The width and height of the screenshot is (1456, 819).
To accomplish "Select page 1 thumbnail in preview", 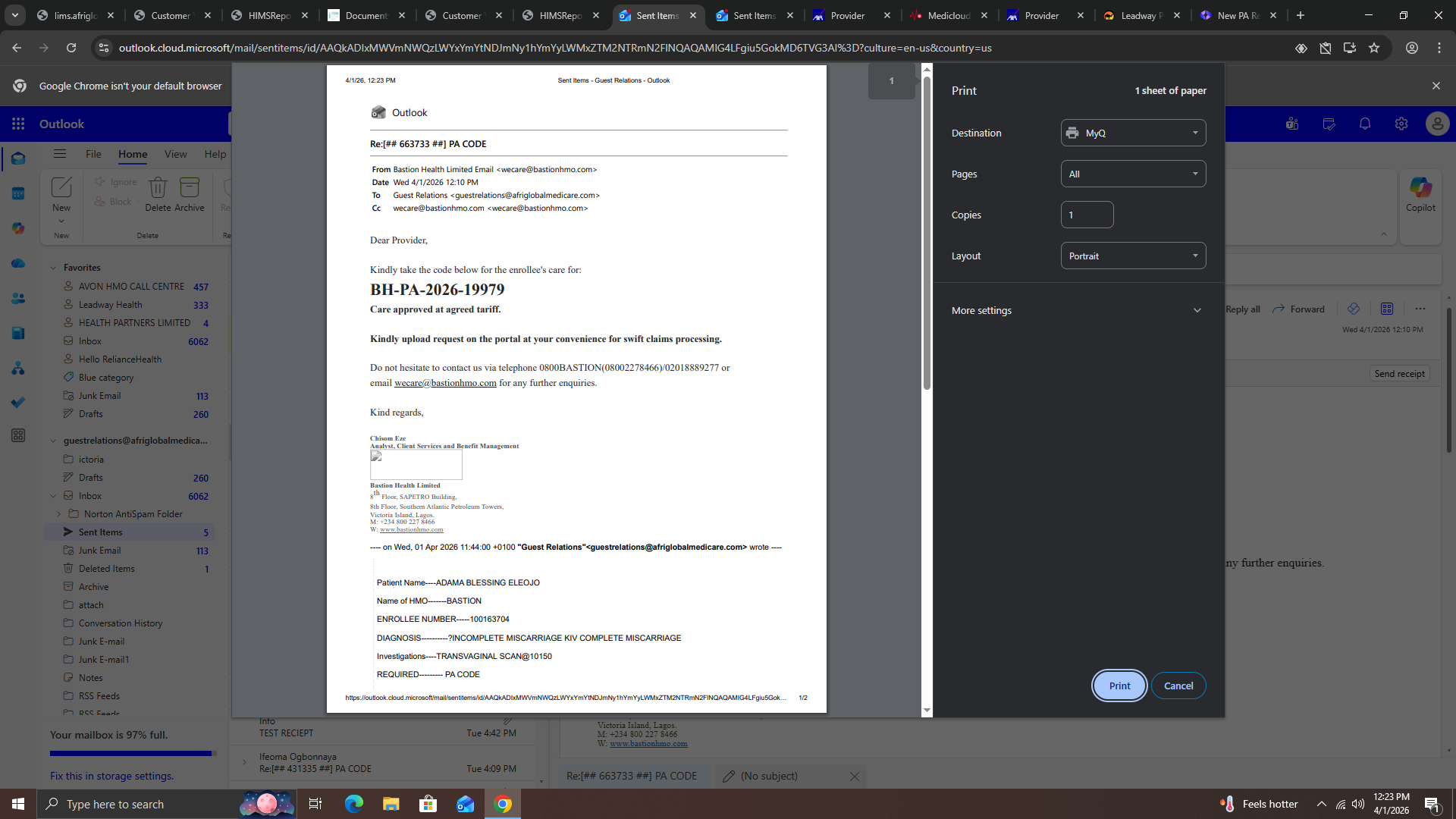I will pos(891,81).
